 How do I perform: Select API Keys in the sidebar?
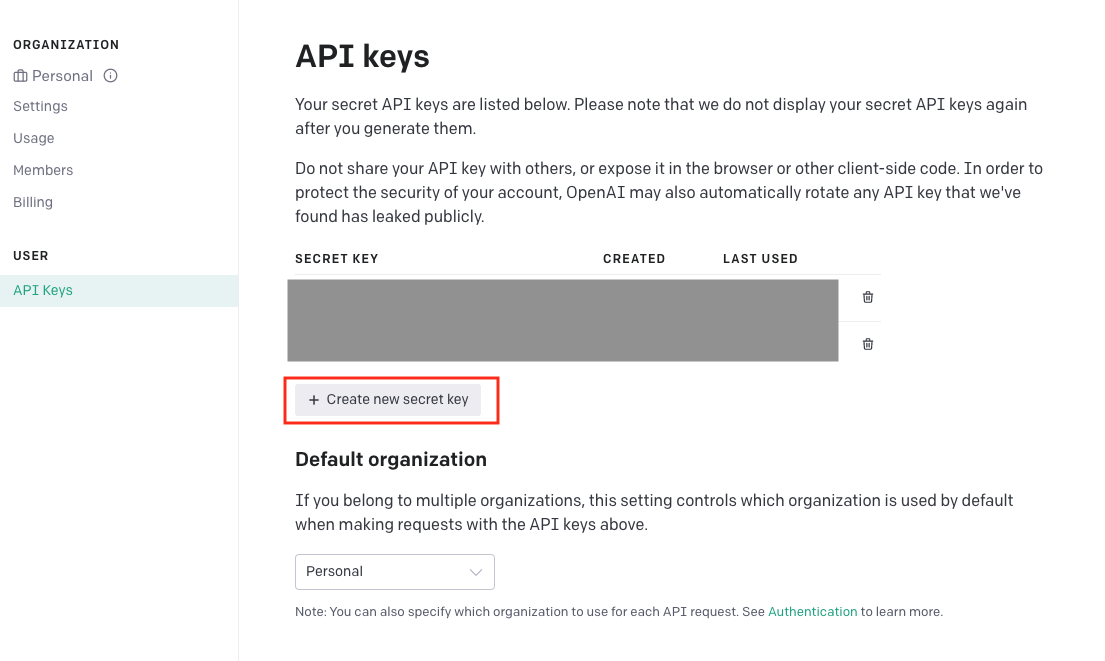[43, 290]
